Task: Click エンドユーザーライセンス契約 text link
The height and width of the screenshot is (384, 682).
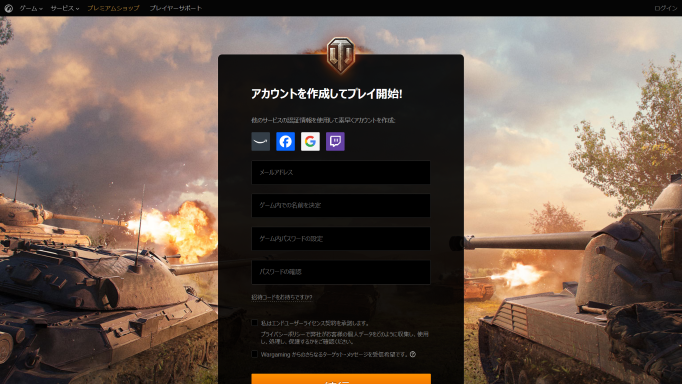Action: (x=303, y=323)
